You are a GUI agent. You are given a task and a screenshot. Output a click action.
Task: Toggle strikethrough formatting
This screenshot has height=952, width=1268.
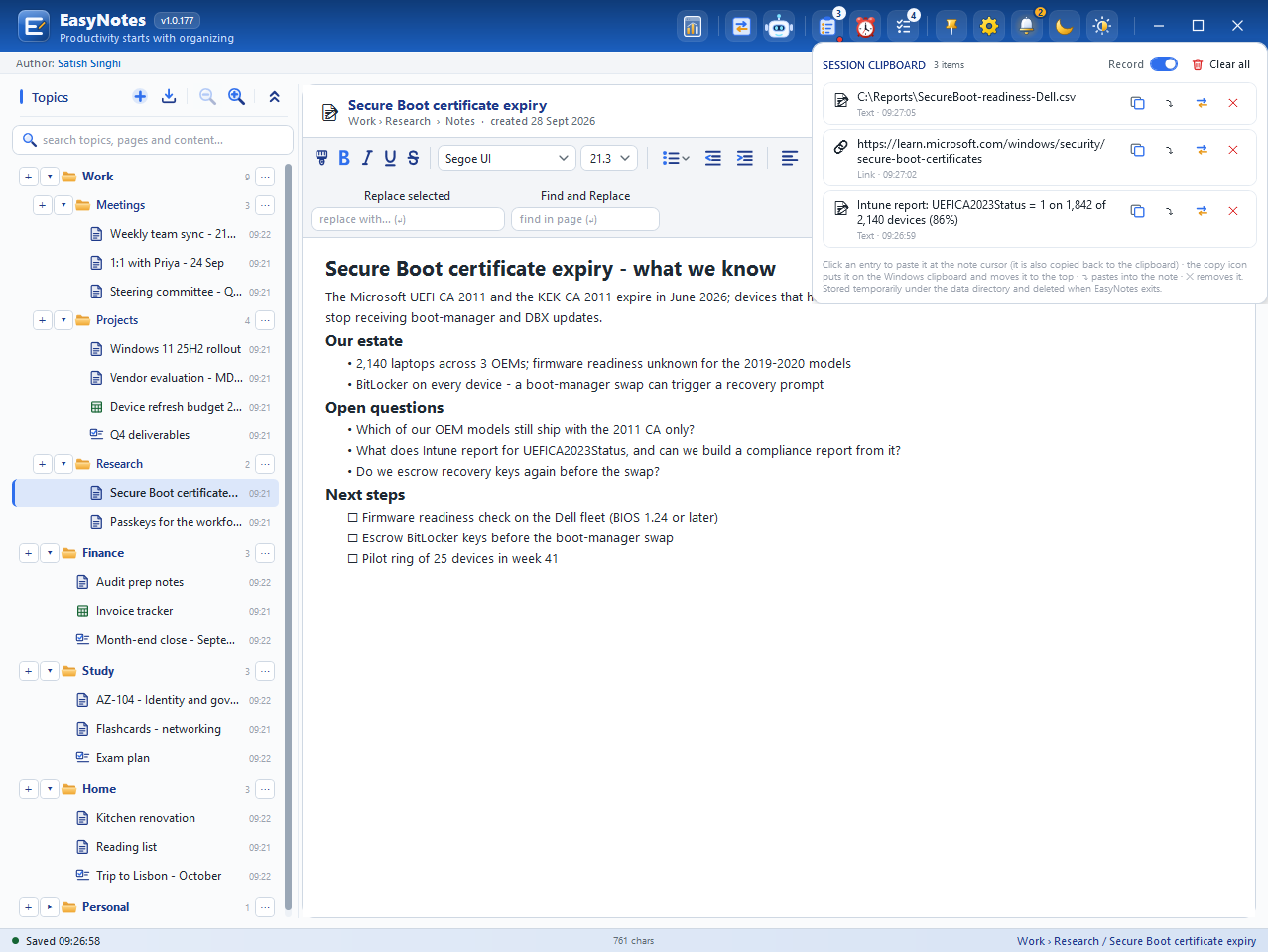pyautogui.click(x=413, y=158)
